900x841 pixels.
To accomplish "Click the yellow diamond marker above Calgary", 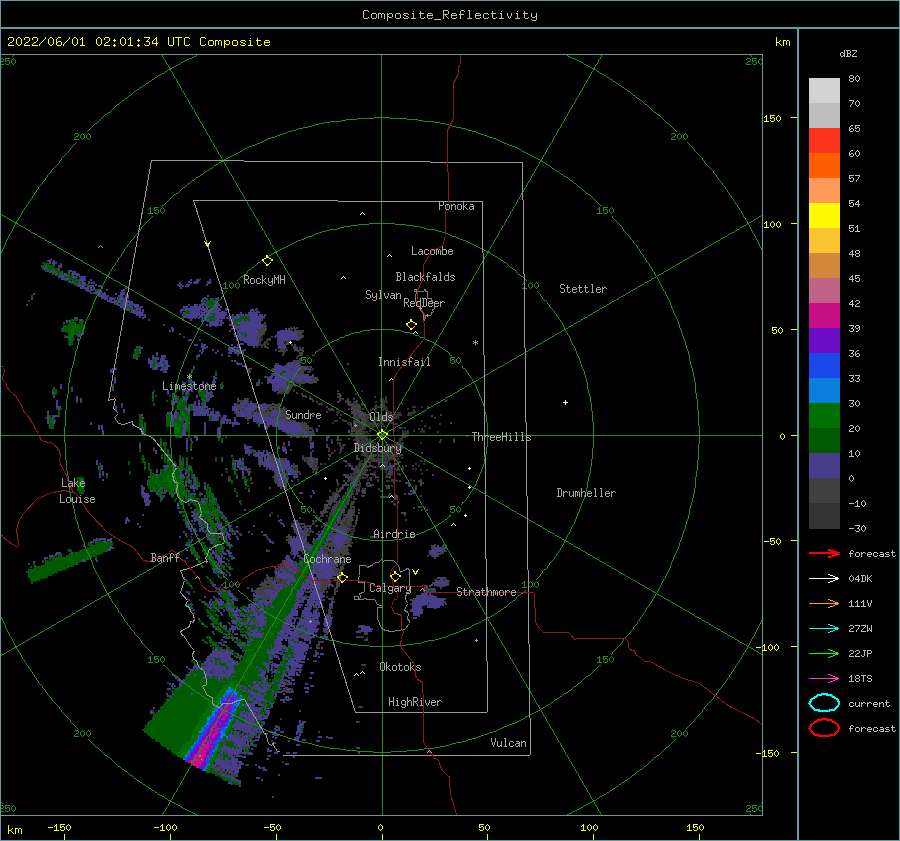I will (x=395, y=576).
